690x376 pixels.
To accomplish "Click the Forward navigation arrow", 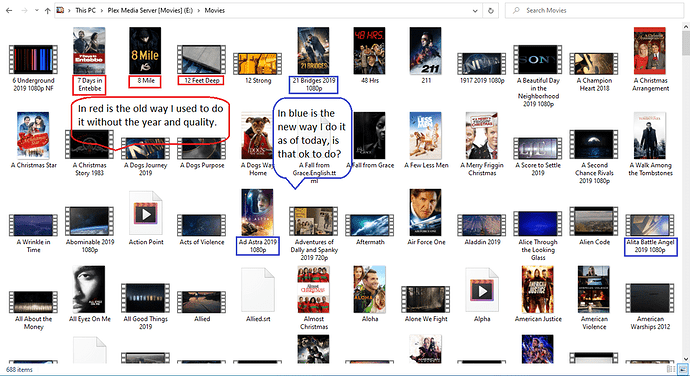I will coord(24,11).
